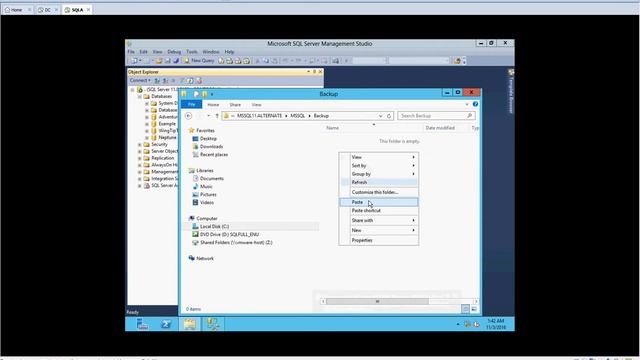Select Paste shortcut in context menu
Viewport: 640px width, 360px height.
pos(378,211)
